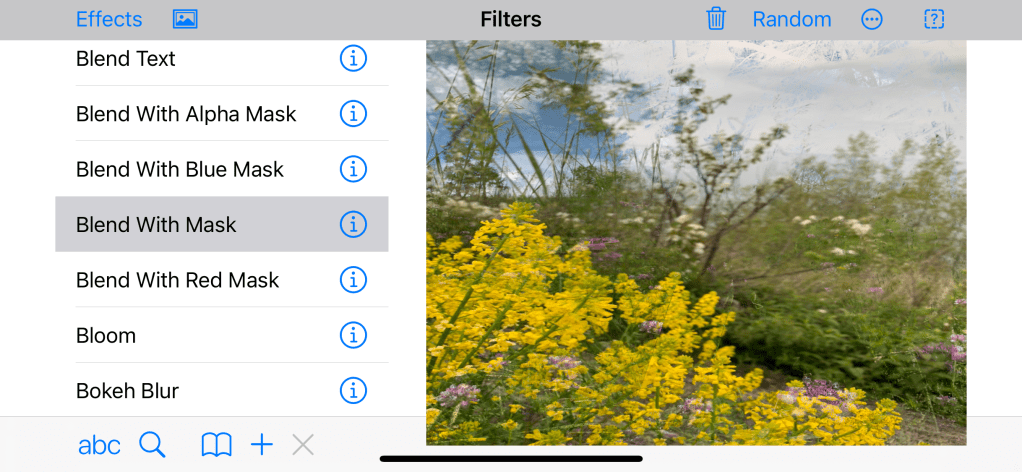Apply a Random filter
Viewport: 1022px width, 472px height.
792,20
